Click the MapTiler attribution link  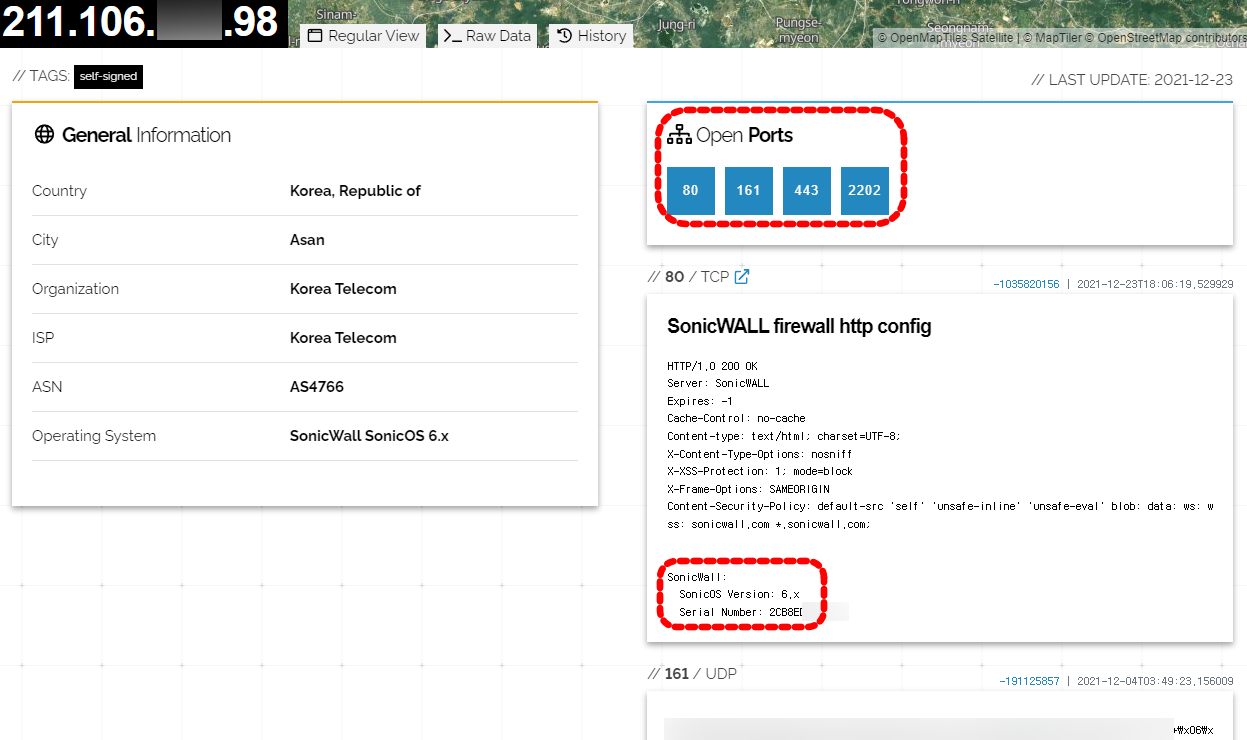(x=1053, y=38)
